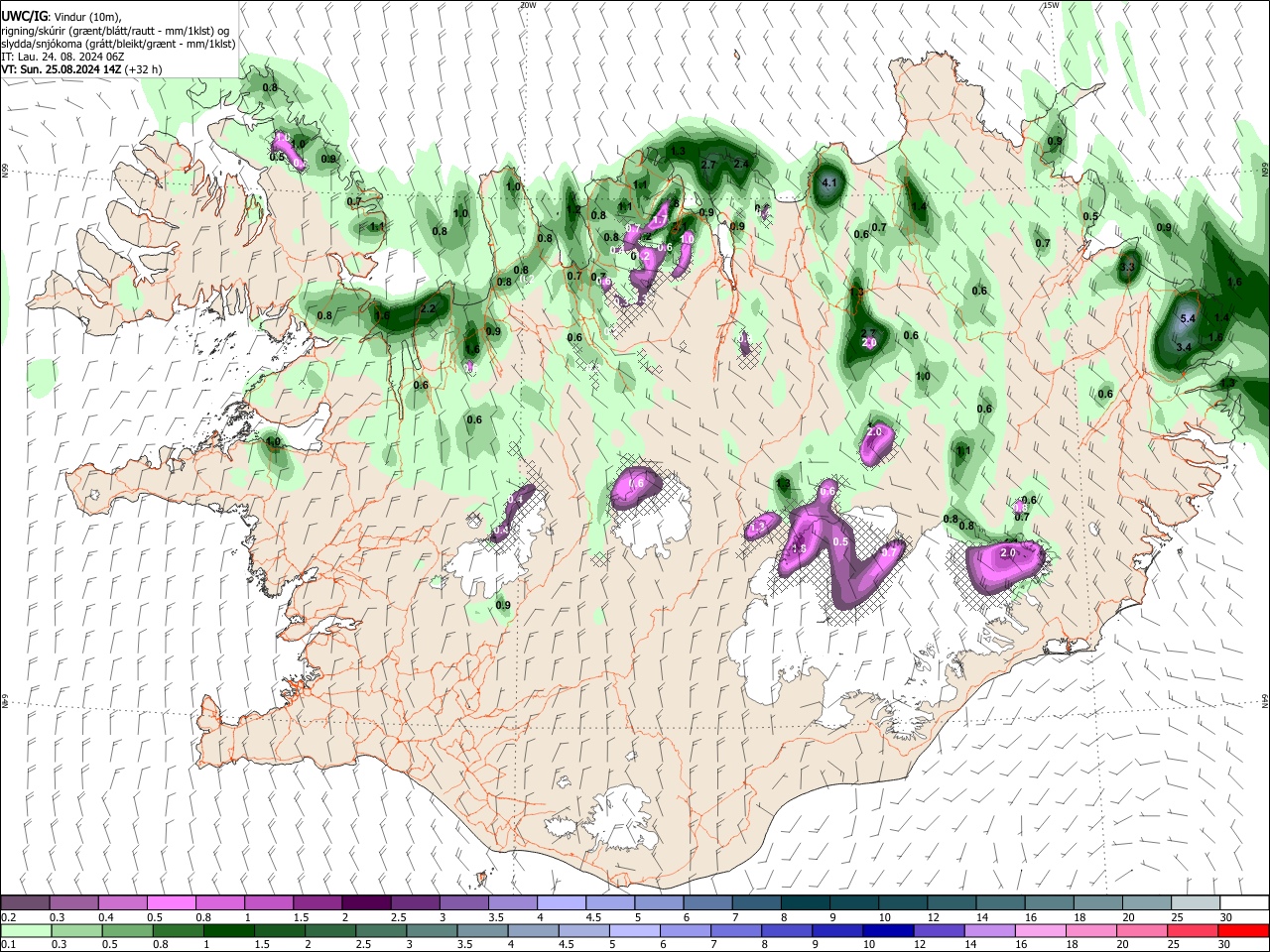The height and width of the screenshot is (952, 1270).
Task: Click the 'UWC/IG' title text
Action: point(24,16)
